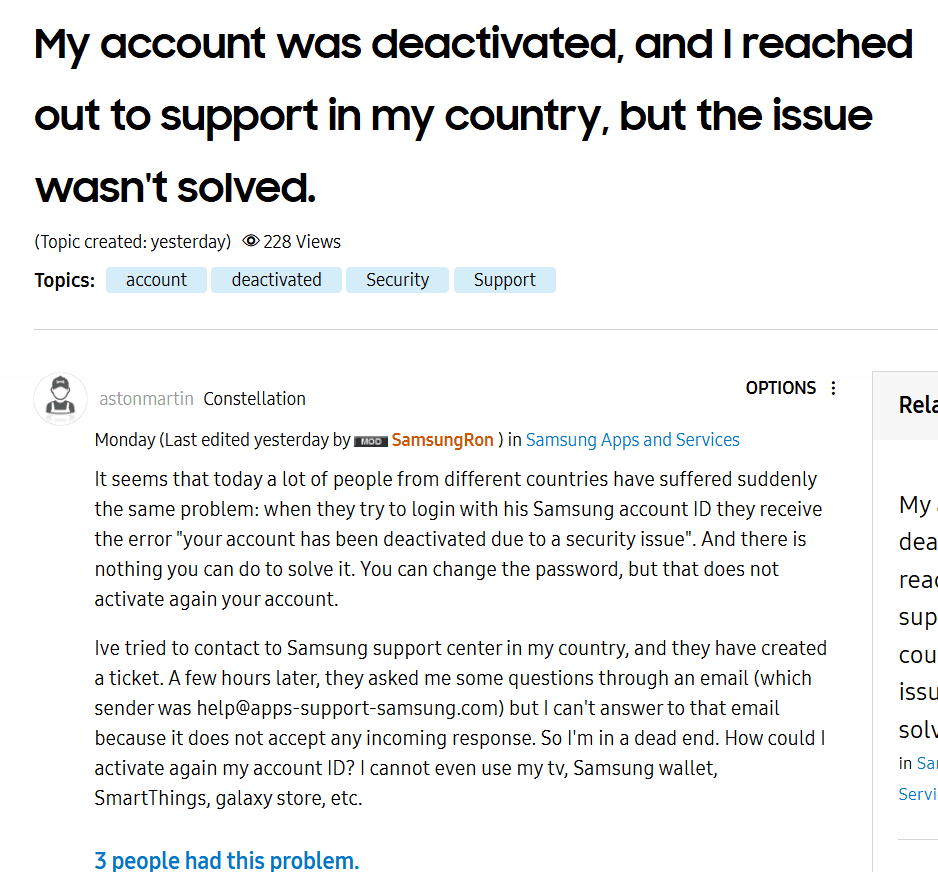Select the account topic tag
938x872 pixels.
click(156, 280)
